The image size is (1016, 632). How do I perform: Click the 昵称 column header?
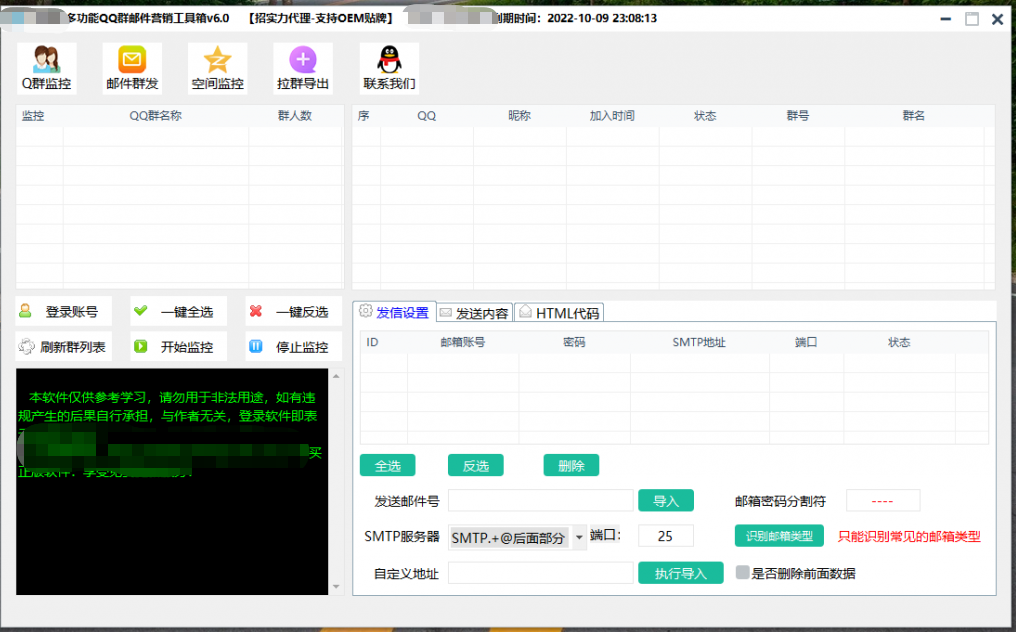pyautogui.click(x=519, y=115)
